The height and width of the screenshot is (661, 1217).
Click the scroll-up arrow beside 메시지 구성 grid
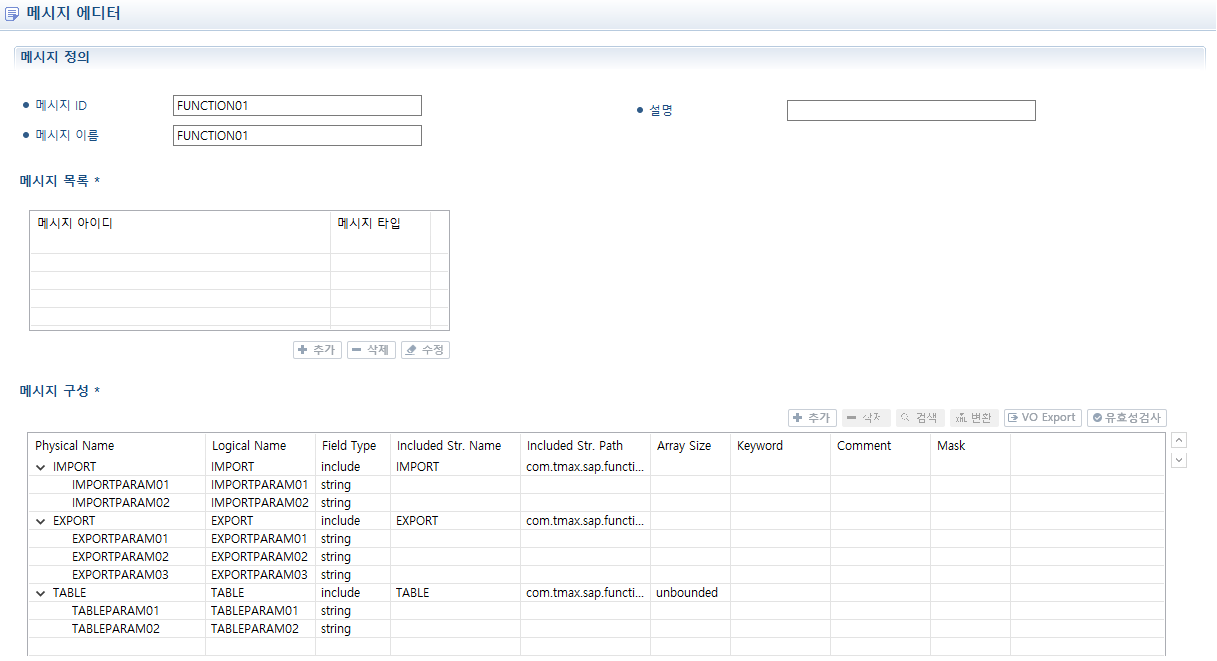[x=1178, y=439]
